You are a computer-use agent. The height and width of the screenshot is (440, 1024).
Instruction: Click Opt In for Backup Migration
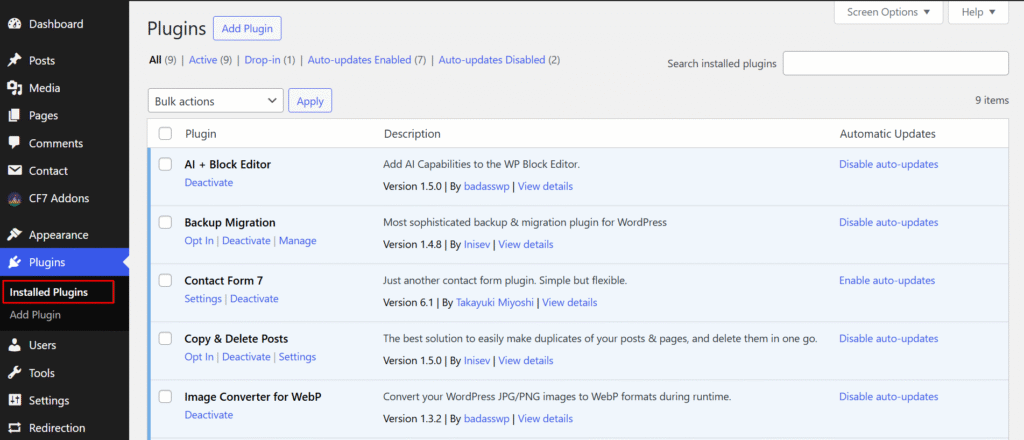point(199,241)
